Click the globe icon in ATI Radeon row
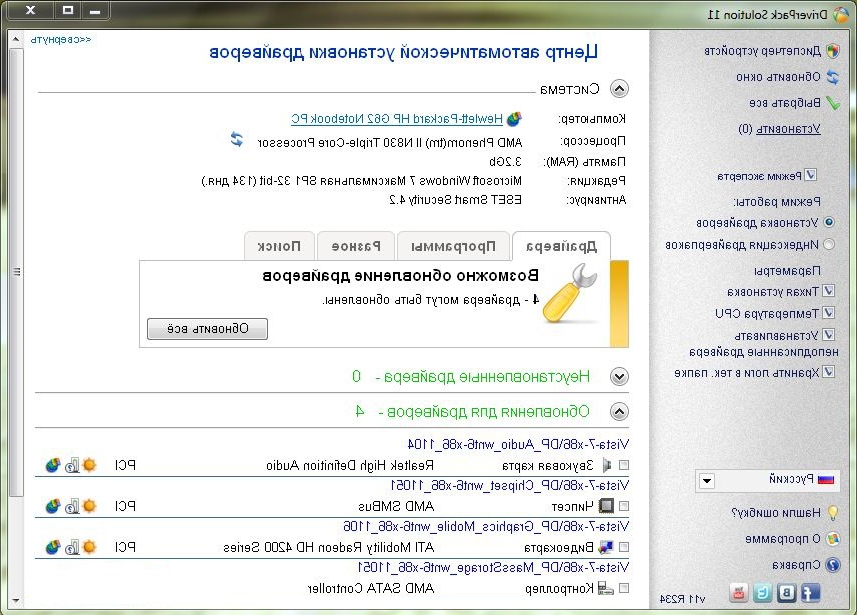Screen dimensions: 857x615 coord(53,547)
